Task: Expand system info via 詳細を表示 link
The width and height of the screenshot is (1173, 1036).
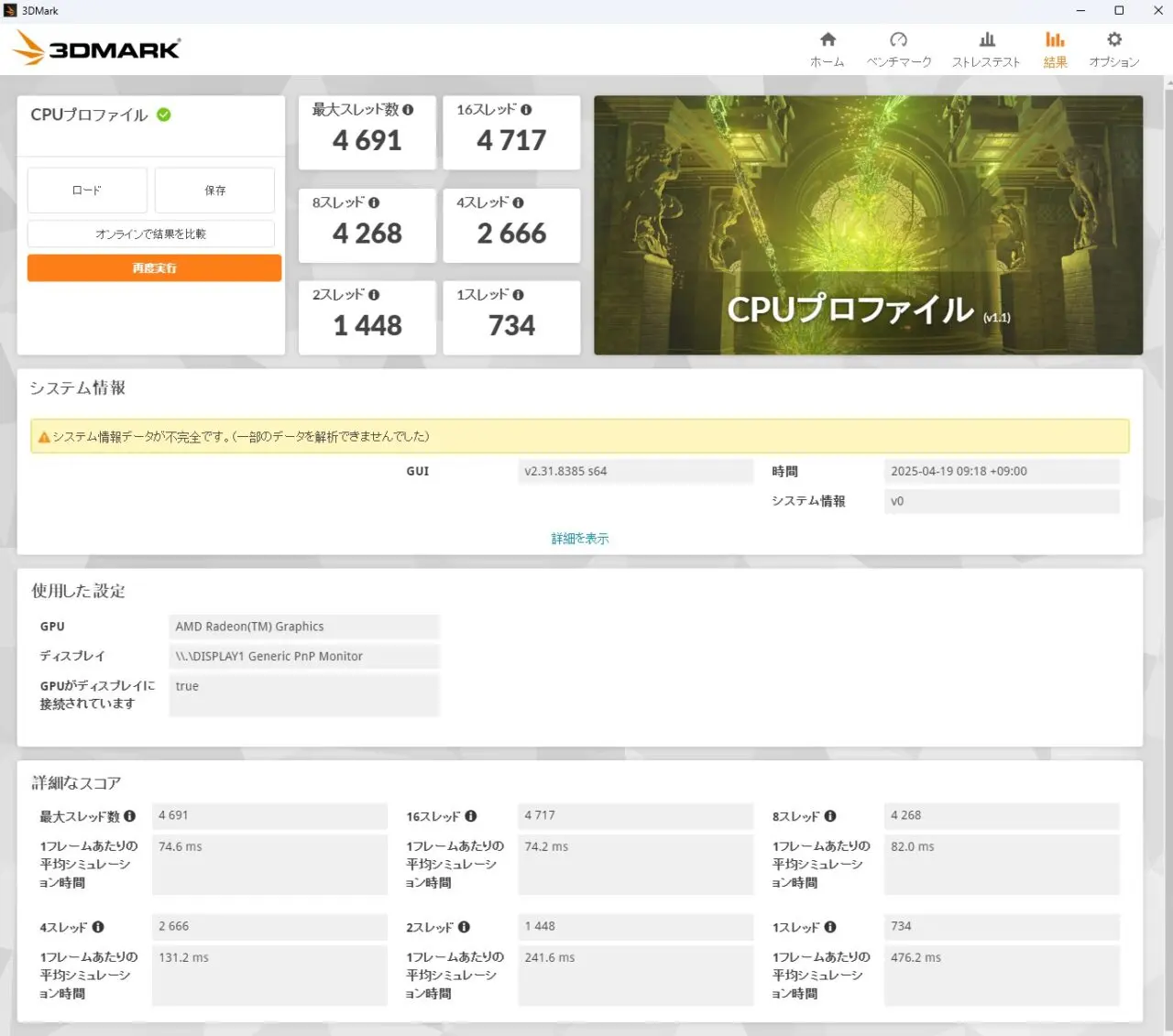Action: click(x=579, y=539)
